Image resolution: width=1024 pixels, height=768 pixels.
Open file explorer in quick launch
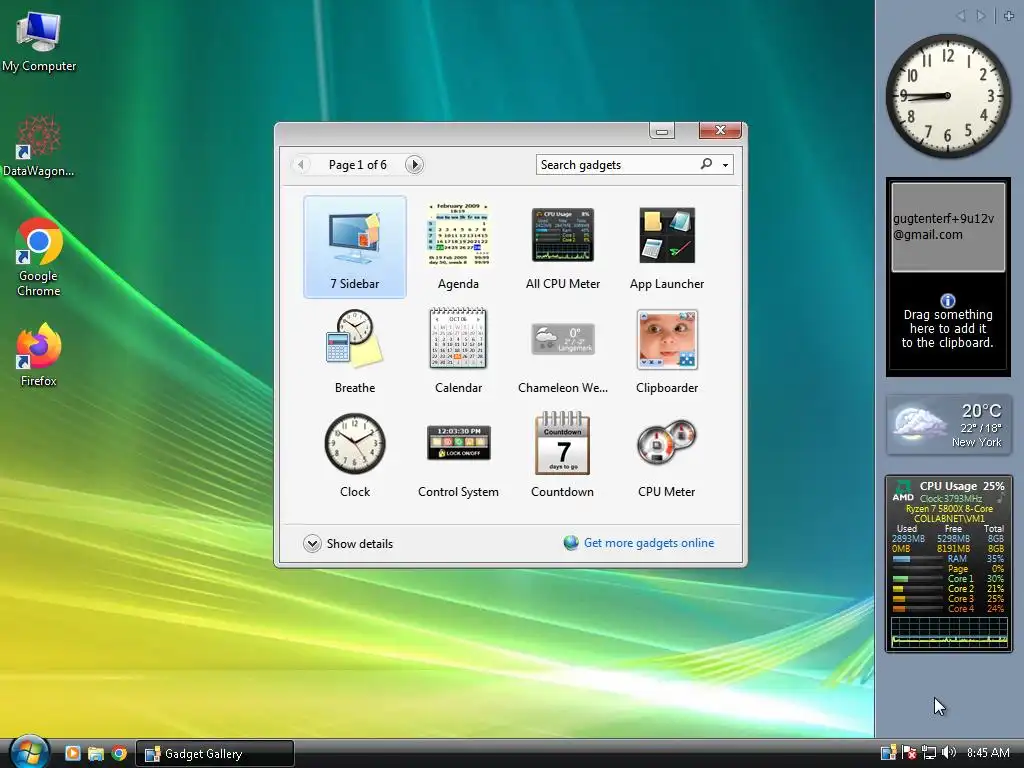click(x=96, y=753)
